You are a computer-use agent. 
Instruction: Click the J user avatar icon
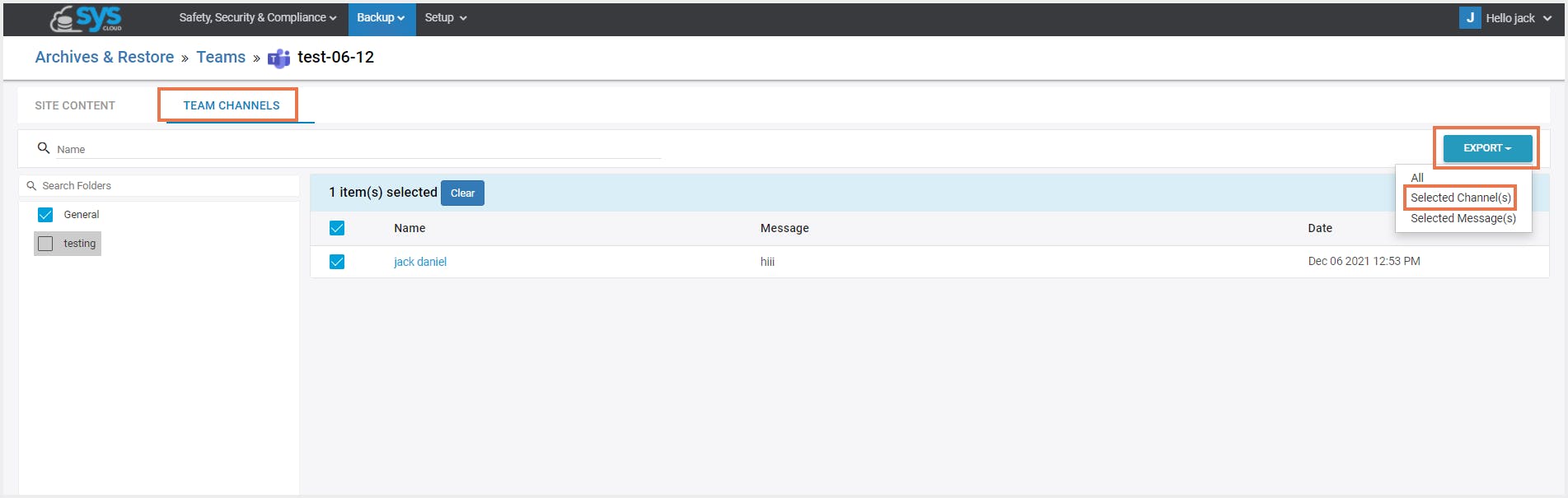point(1470,17)
